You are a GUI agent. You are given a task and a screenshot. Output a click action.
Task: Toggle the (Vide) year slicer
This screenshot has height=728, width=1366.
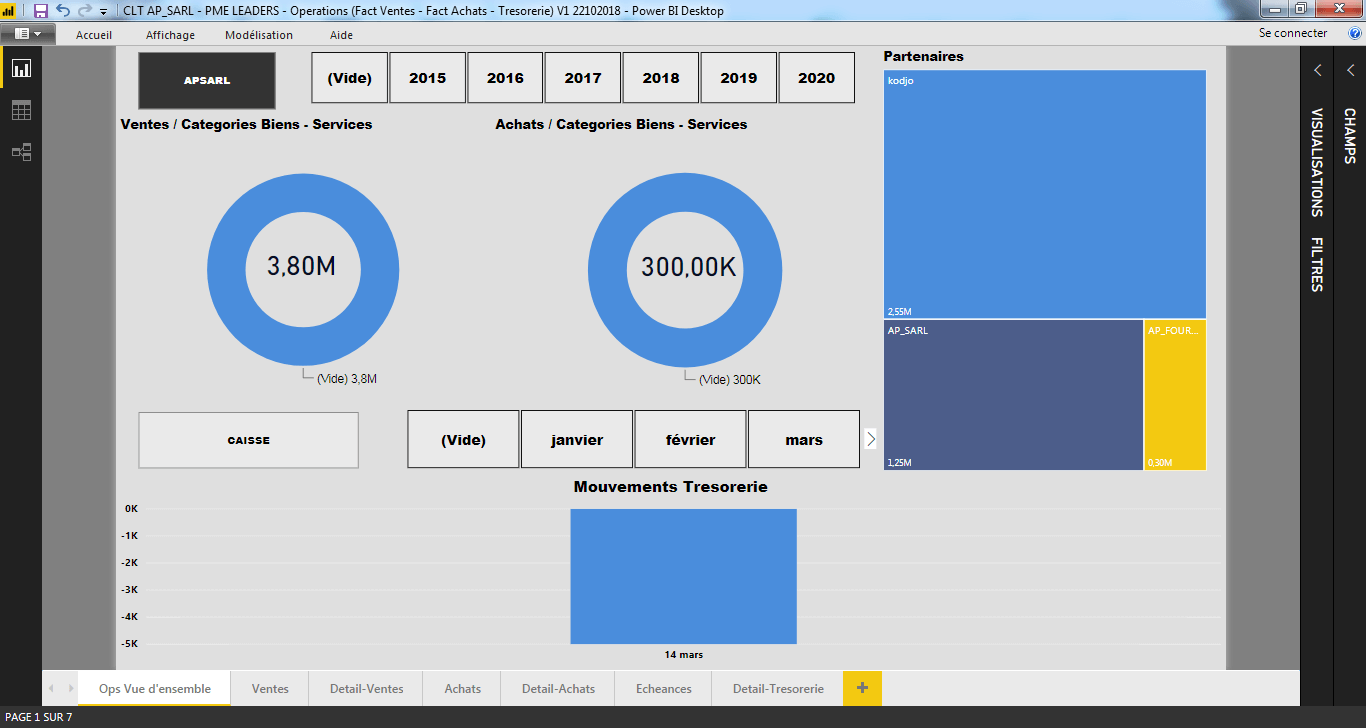coord(349,78)
